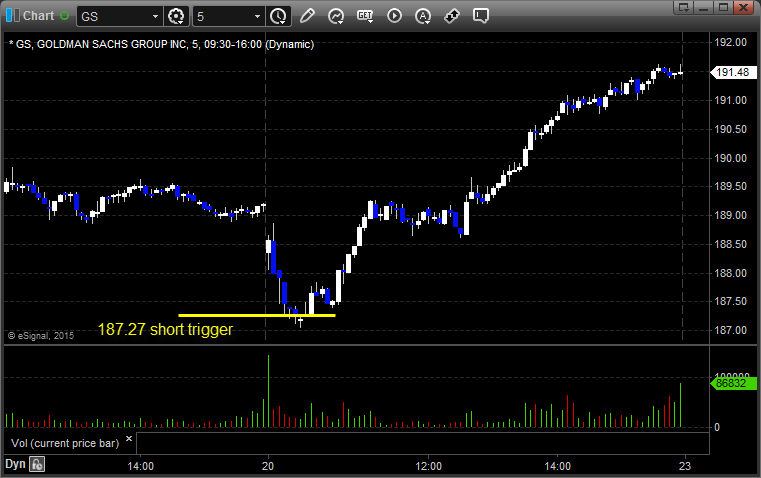Minimize the chart window
The image size is (761, 478).
pyautogui.click(x=703, y=7)
